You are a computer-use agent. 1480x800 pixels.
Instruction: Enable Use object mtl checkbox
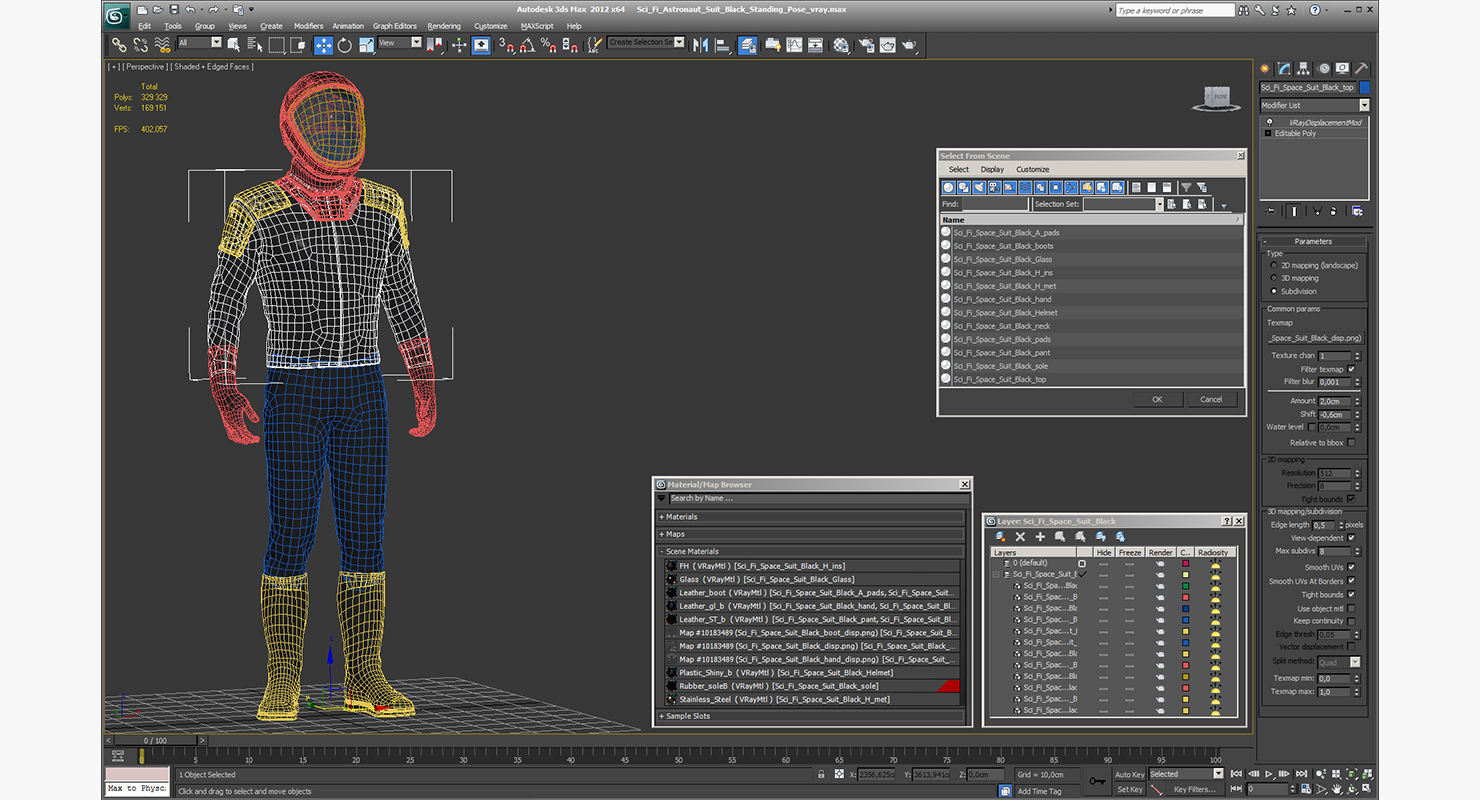[1351, 608]
